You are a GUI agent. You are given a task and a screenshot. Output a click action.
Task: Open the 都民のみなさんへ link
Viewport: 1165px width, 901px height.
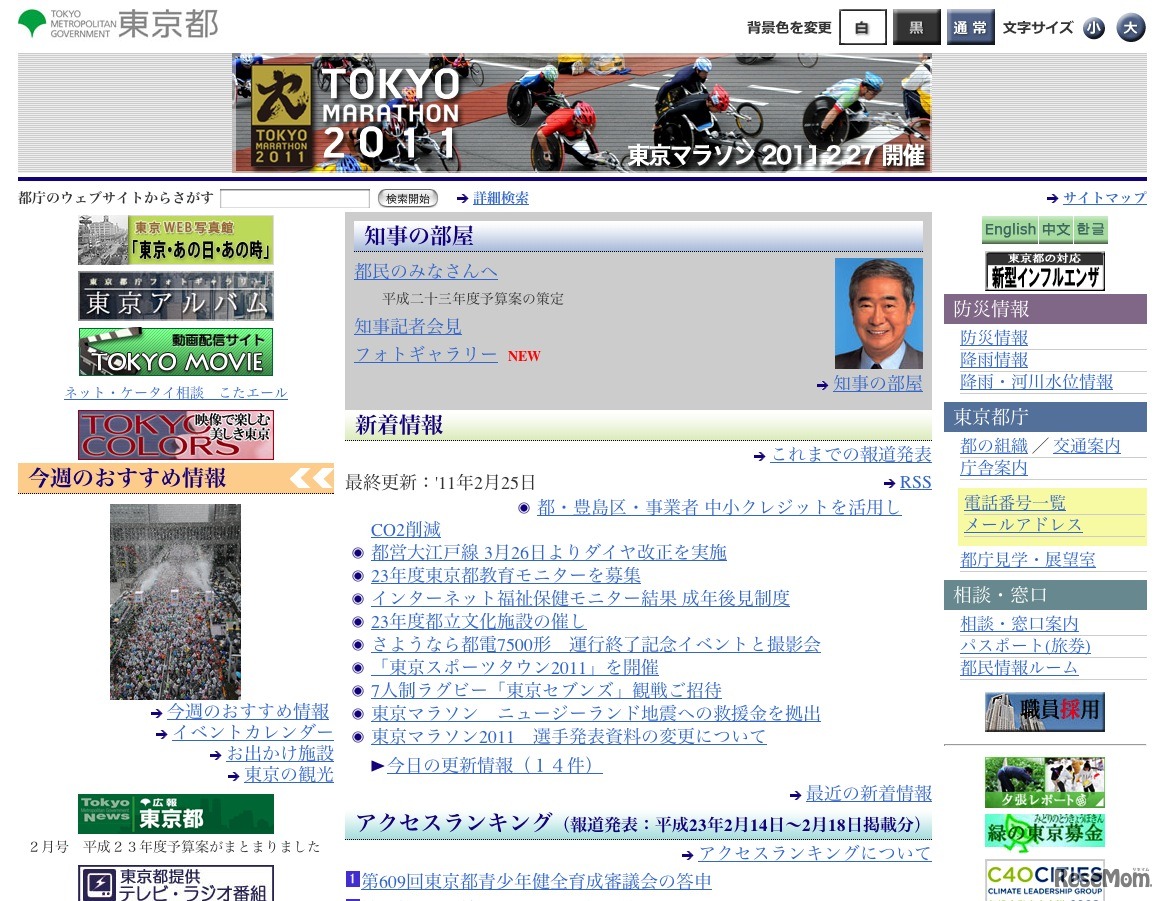426,271
